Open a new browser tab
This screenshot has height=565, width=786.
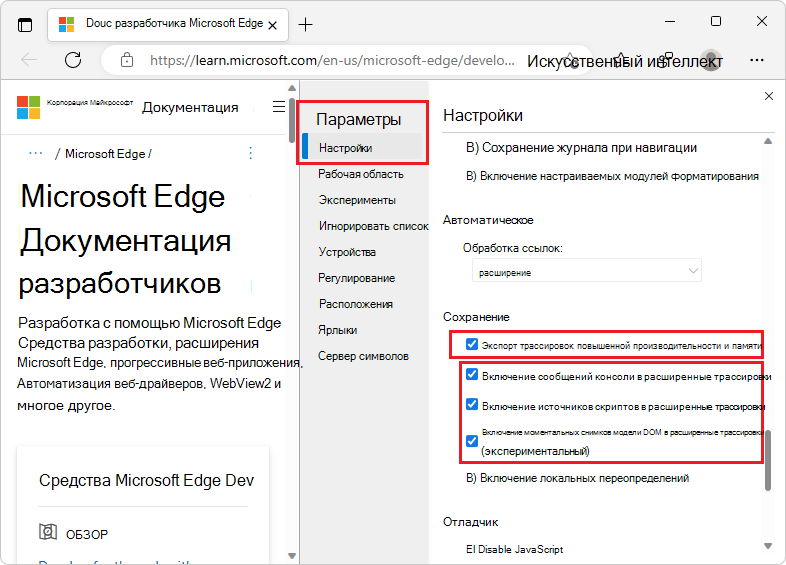[x=305, y=25]
